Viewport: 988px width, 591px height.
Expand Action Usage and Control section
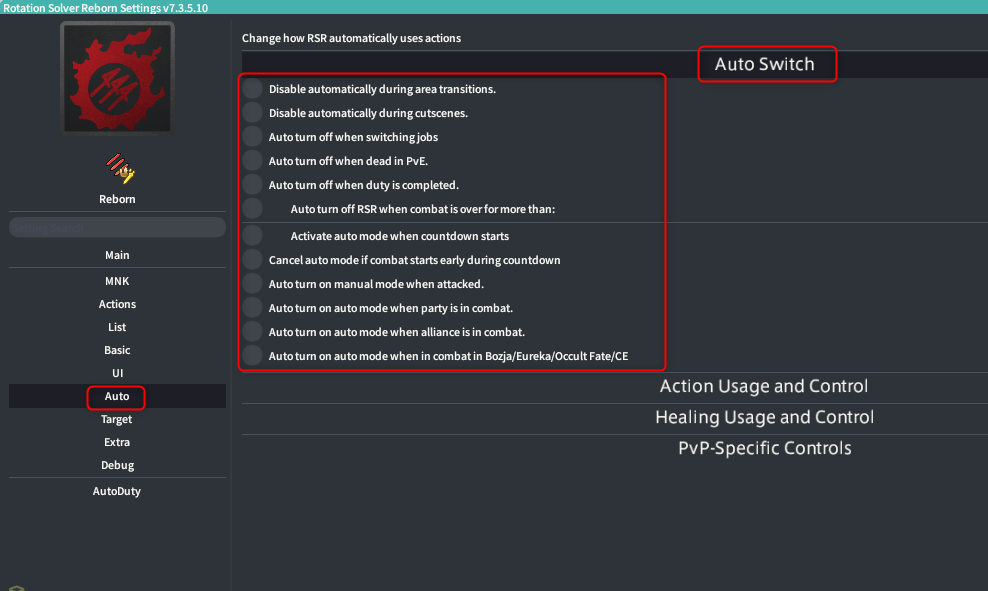click(763, 387)
